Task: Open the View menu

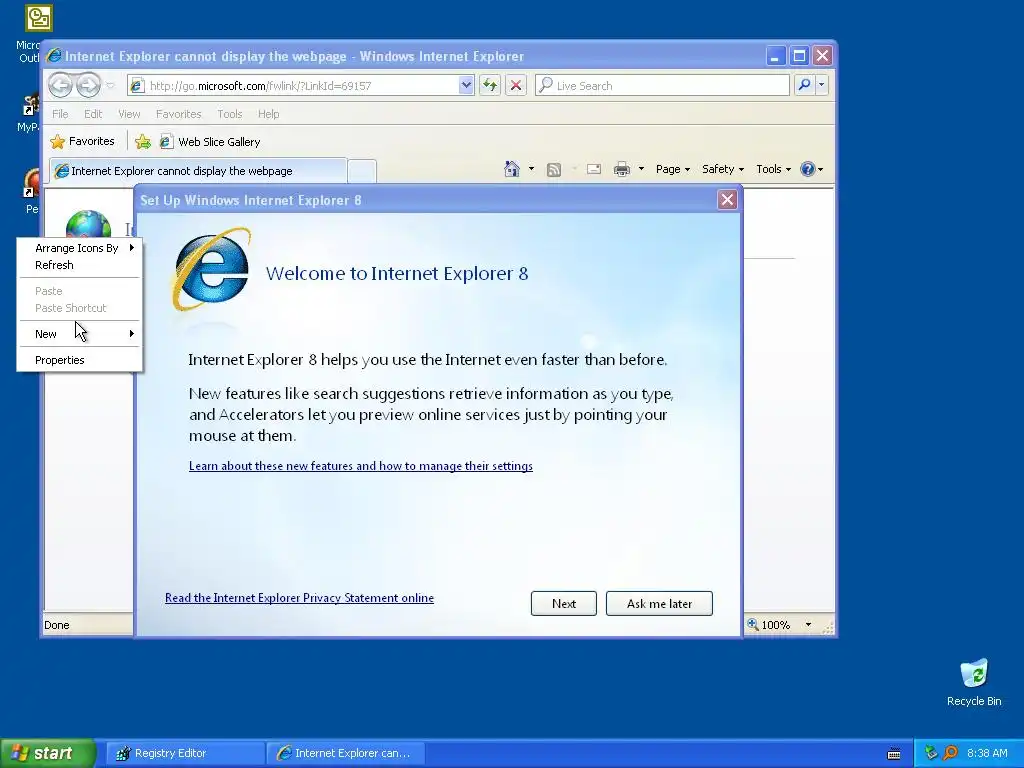Action: (x=129, y=114)
